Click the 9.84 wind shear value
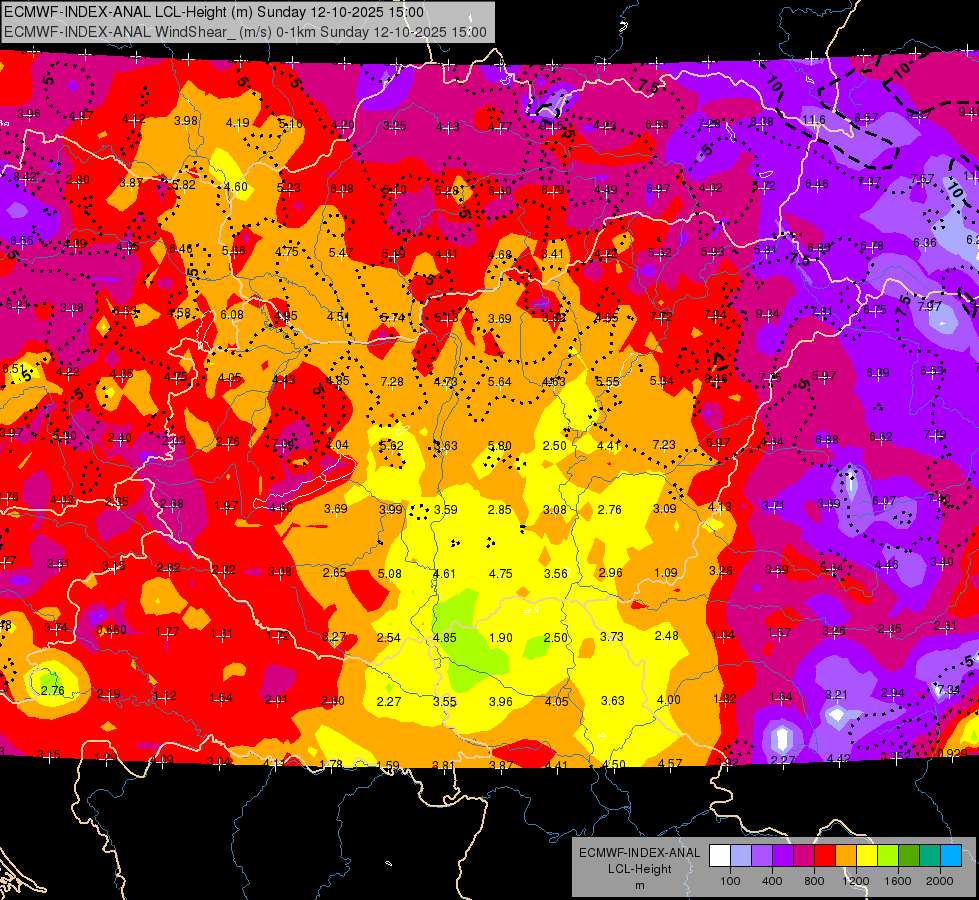This screenshot has width=979, height=900. click(767, 314)
